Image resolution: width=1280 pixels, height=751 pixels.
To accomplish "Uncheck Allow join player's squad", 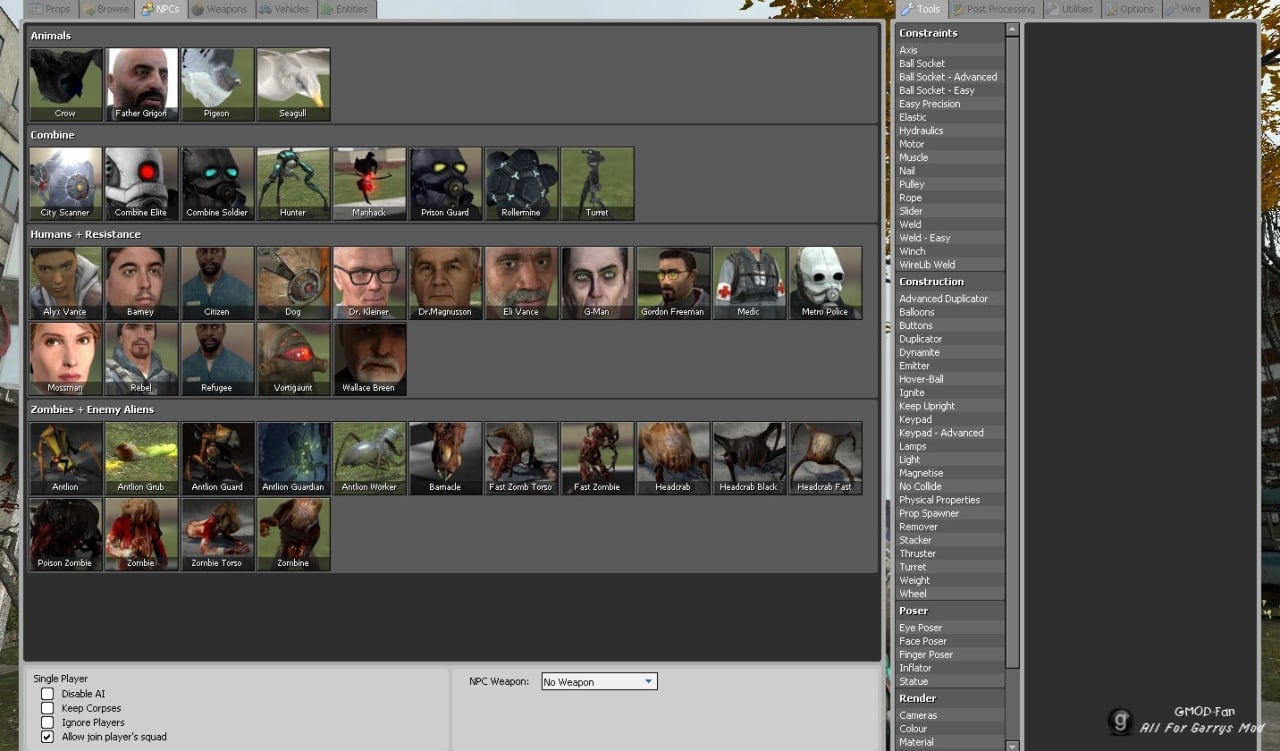I will 47,737.
